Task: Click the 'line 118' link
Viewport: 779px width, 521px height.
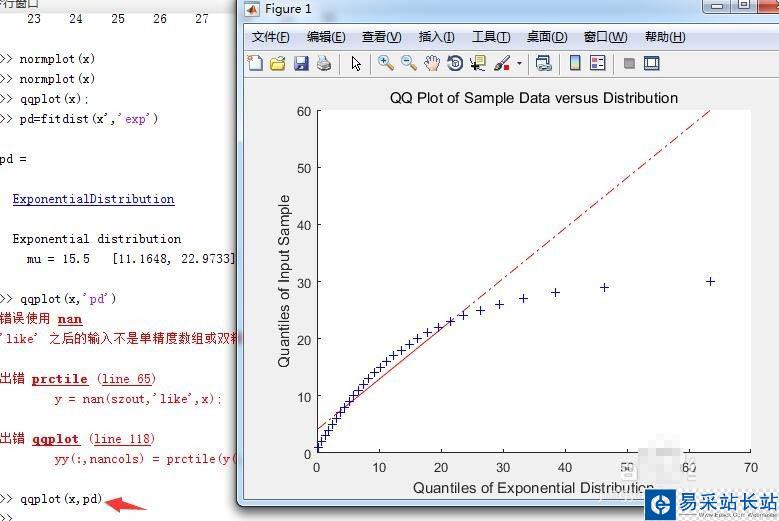Action: click(122, 439)
